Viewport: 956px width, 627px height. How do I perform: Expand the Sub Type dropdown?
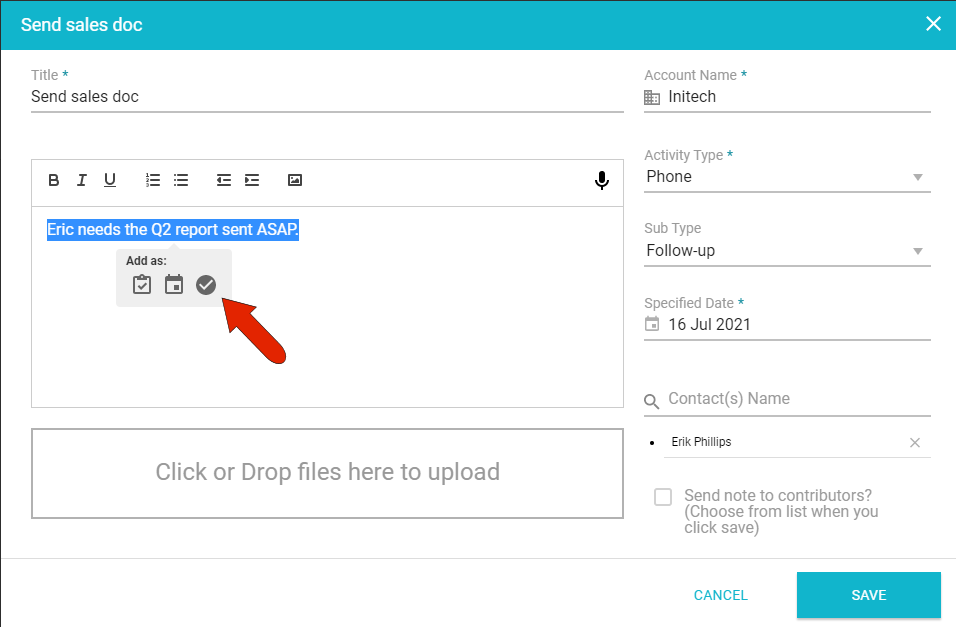pyautogui.click(x=787, y=251)
